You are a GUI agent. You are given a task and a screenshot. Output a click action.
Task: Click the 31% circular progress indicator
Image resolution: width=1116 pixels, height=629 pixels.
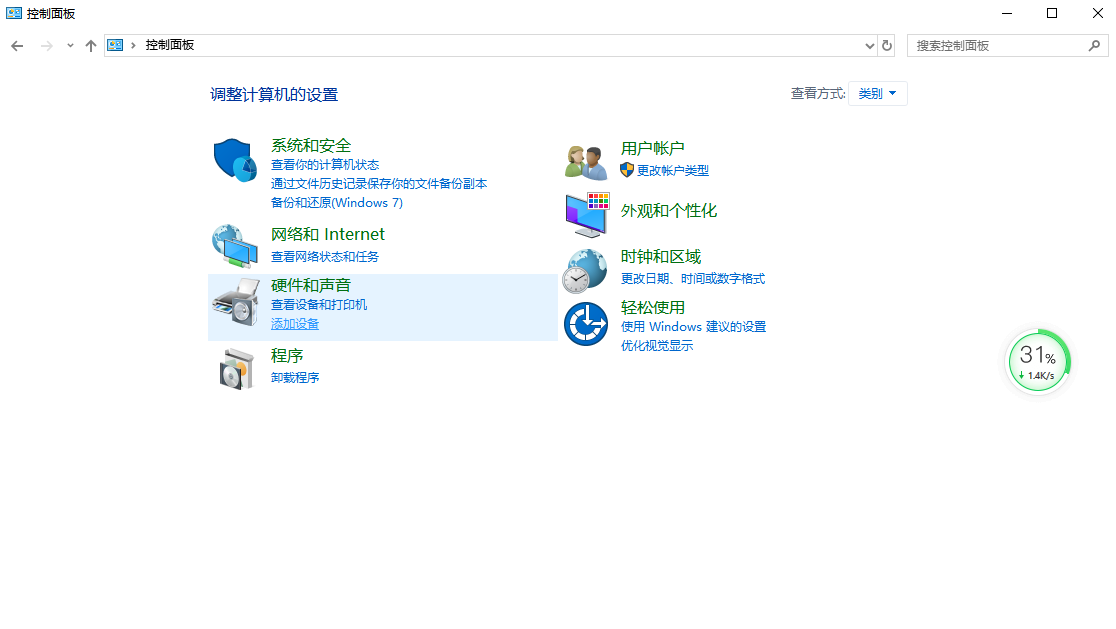[1038, 361]
